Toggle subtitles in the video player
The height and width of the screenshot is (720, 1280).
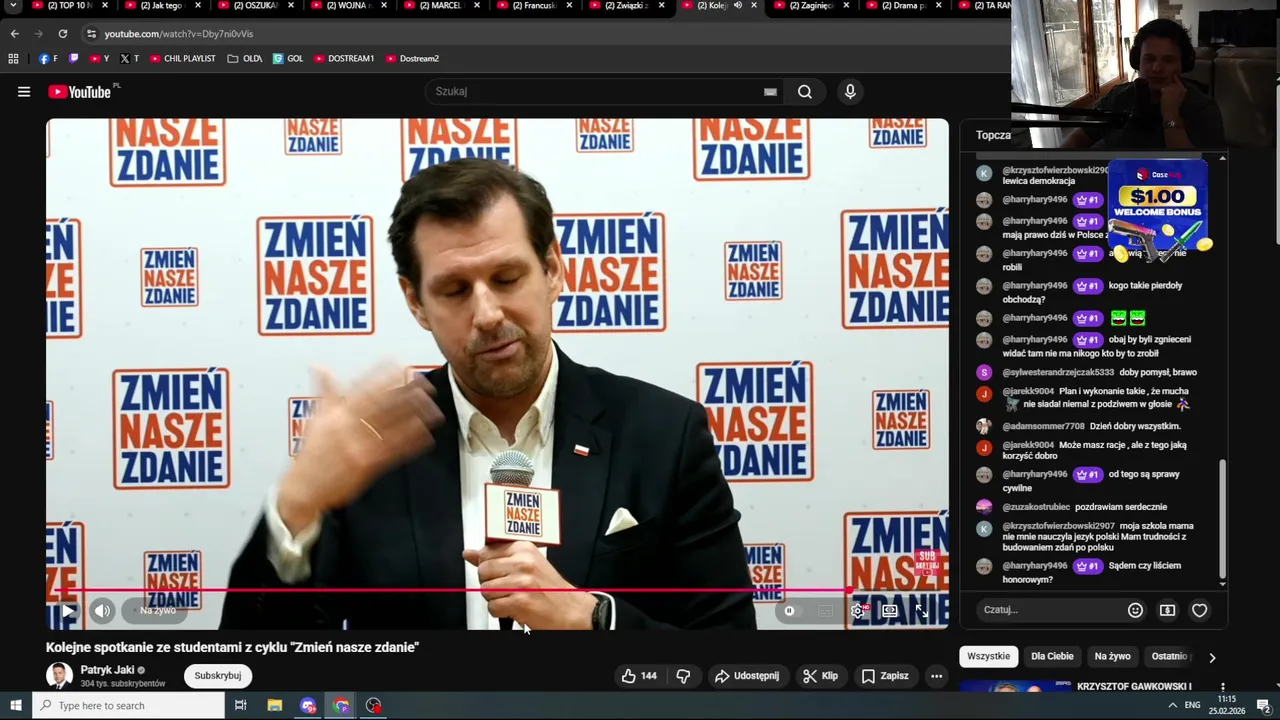point(825,610)
